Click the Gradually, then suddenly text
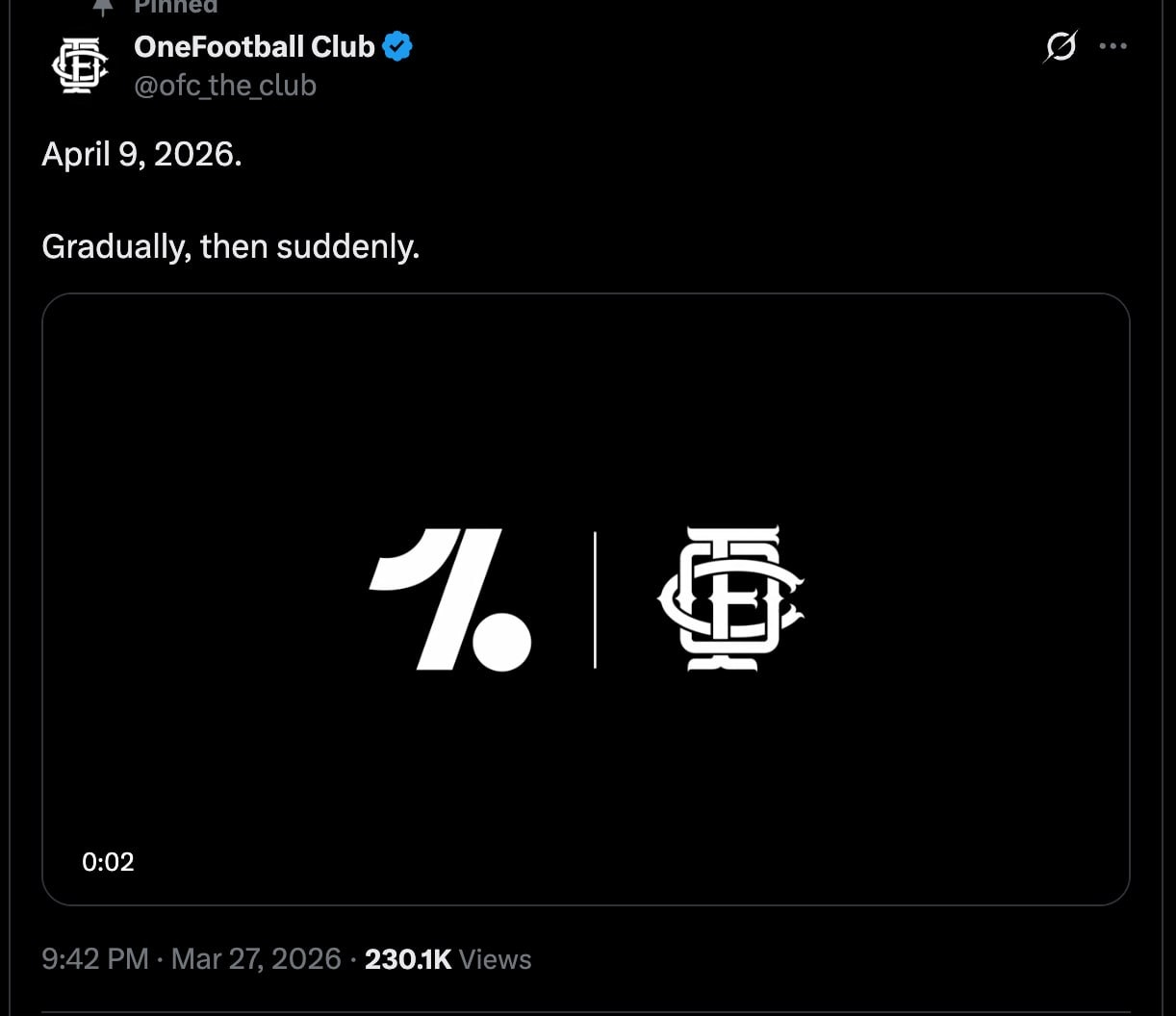The width and height of the screenshot is (1176, 1016). [230, 247]
